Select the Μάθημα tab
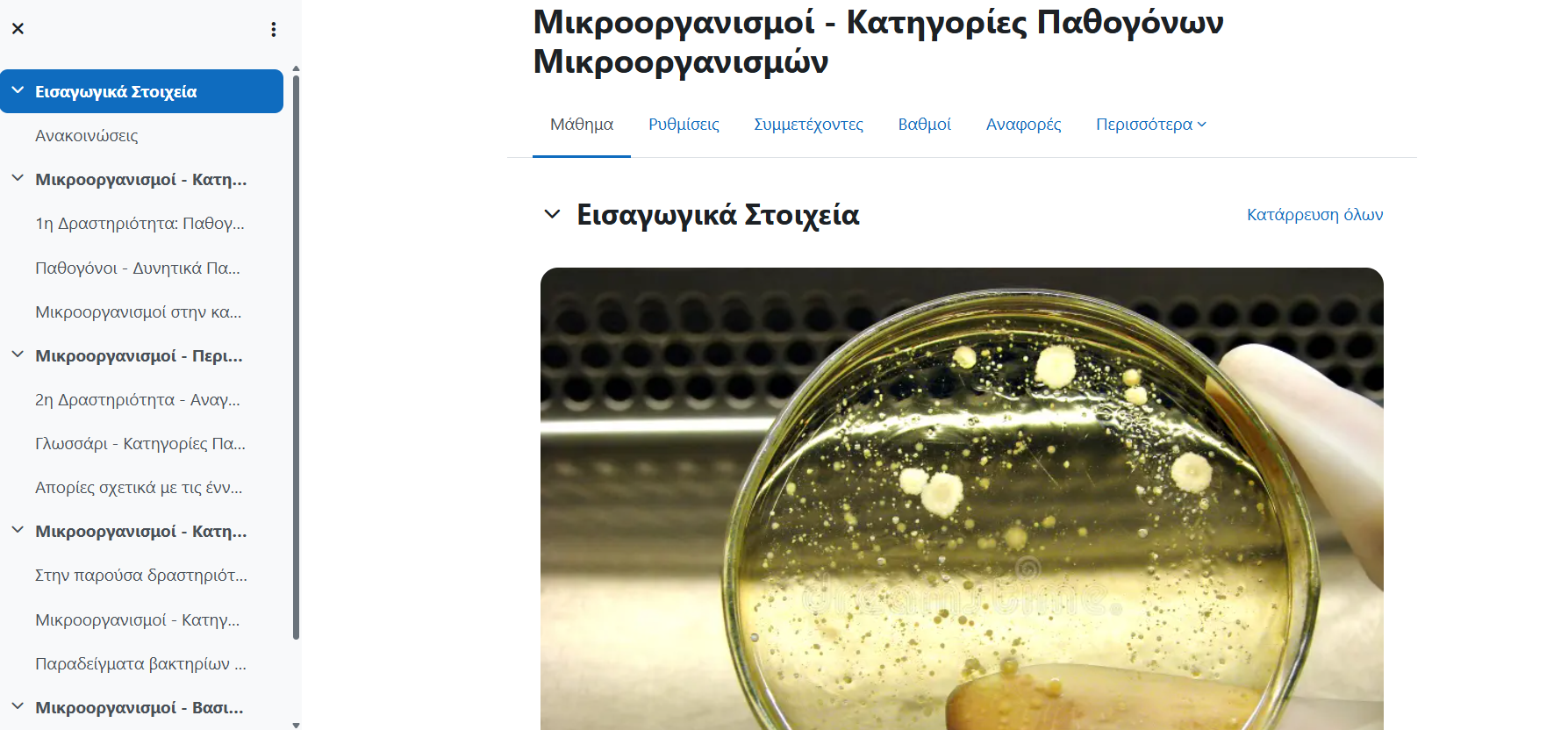Screen dimensions: 1568x730 click(x=582, y=125)
